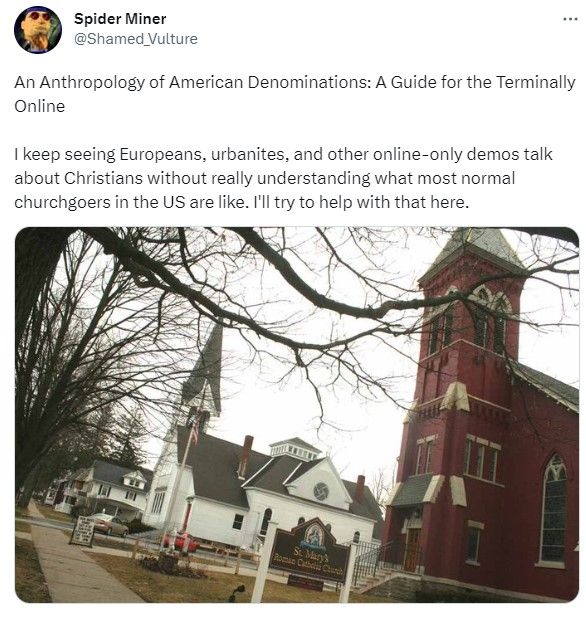
Task: Select the tweet headline about American Denominations
Action: click(x=295, y=94)
